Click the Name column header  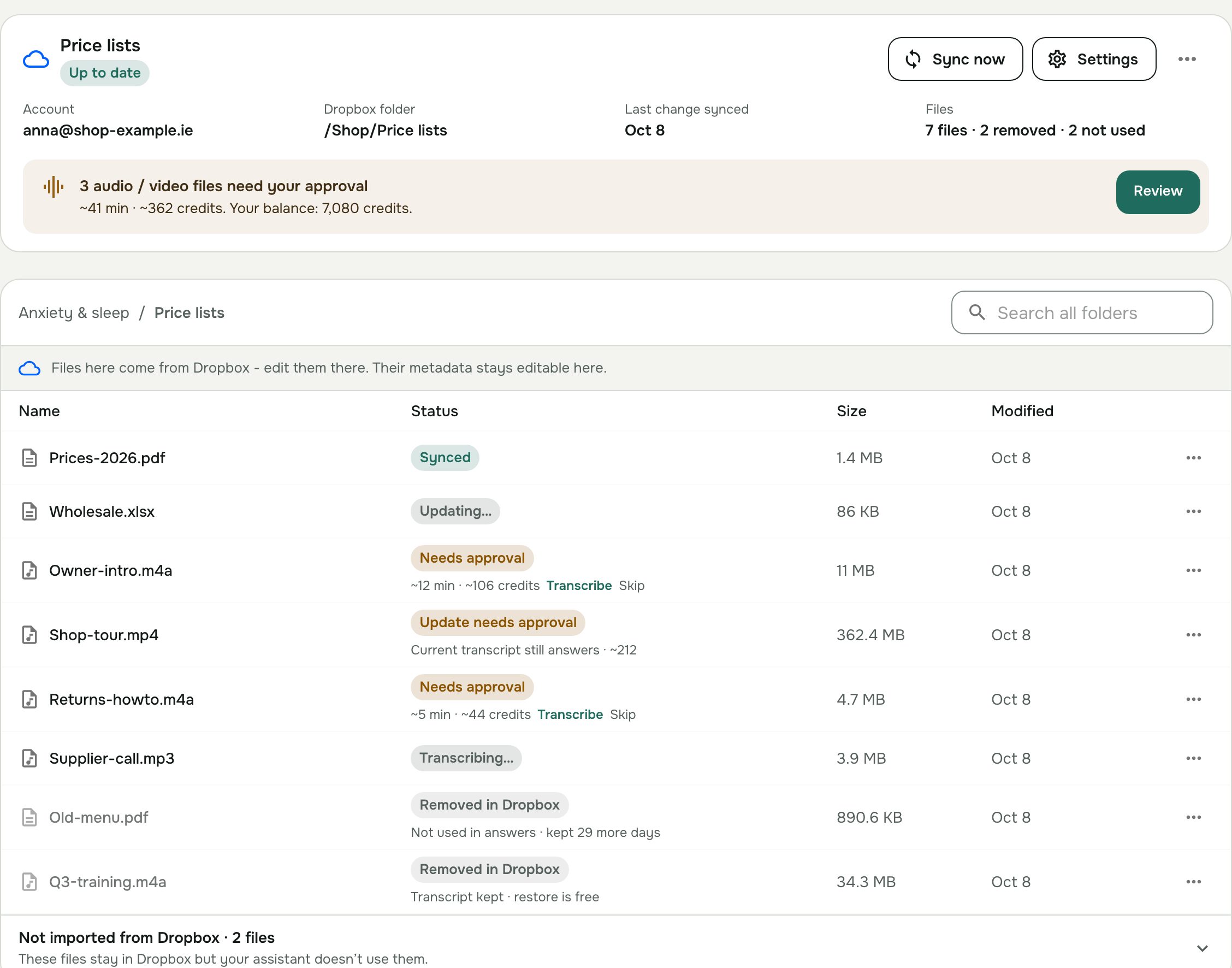click(39, 411)
